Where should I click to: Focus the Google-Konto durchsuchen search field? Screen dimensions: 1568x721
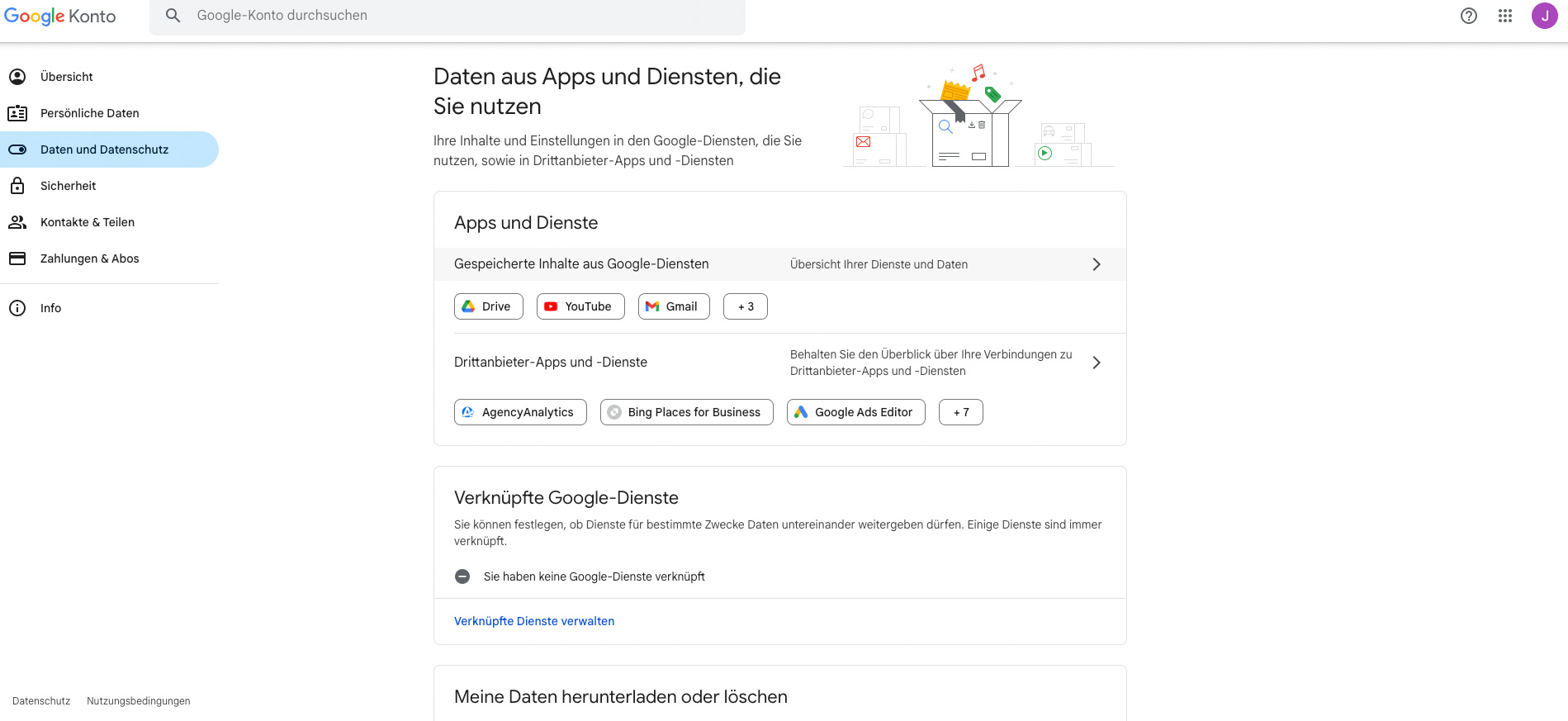click(x=448, y=17)
